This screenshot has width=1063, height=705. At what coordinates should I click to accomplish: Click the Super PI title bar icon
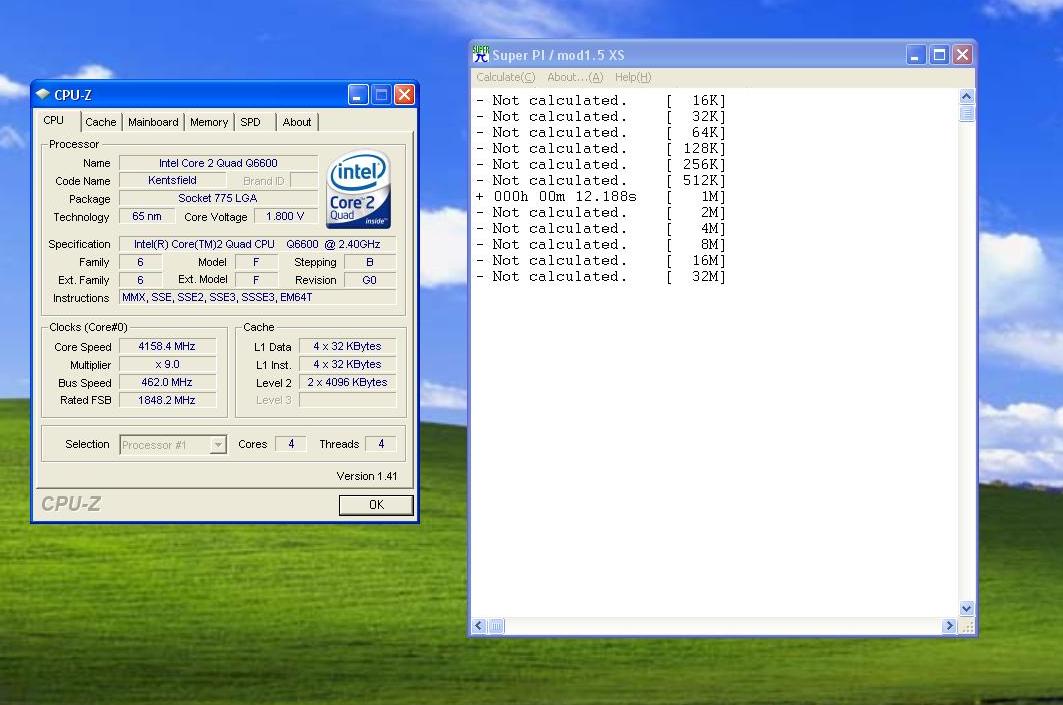(481, 54)
